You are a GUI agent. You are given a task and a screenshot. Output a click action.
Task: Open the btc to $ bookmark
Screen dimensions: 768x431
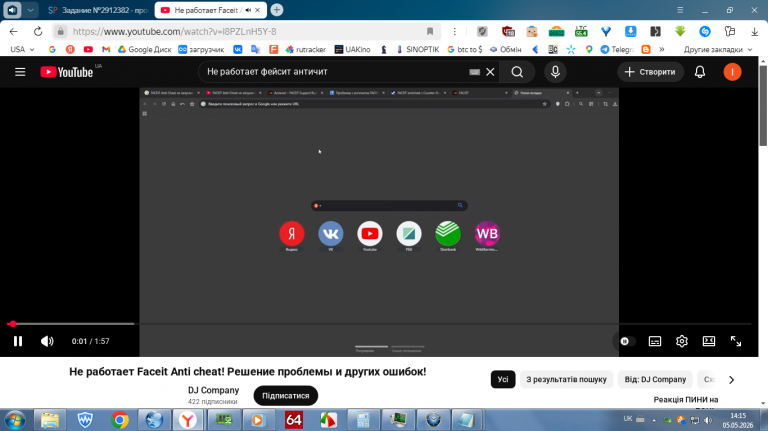[x=464, y=49]
